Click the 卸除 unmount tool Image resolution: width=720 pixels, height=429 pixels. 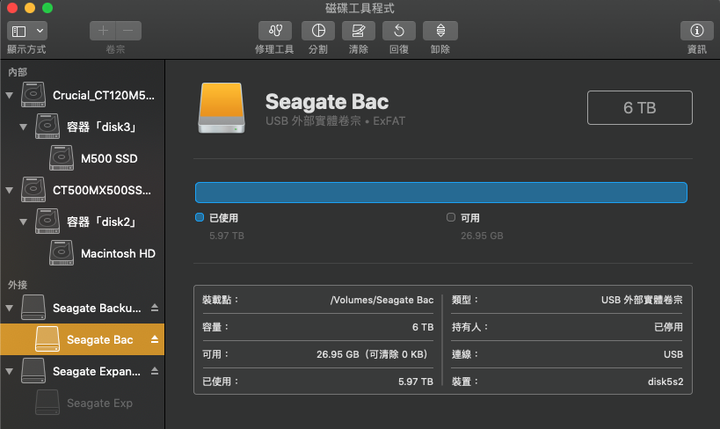(440, 31)
